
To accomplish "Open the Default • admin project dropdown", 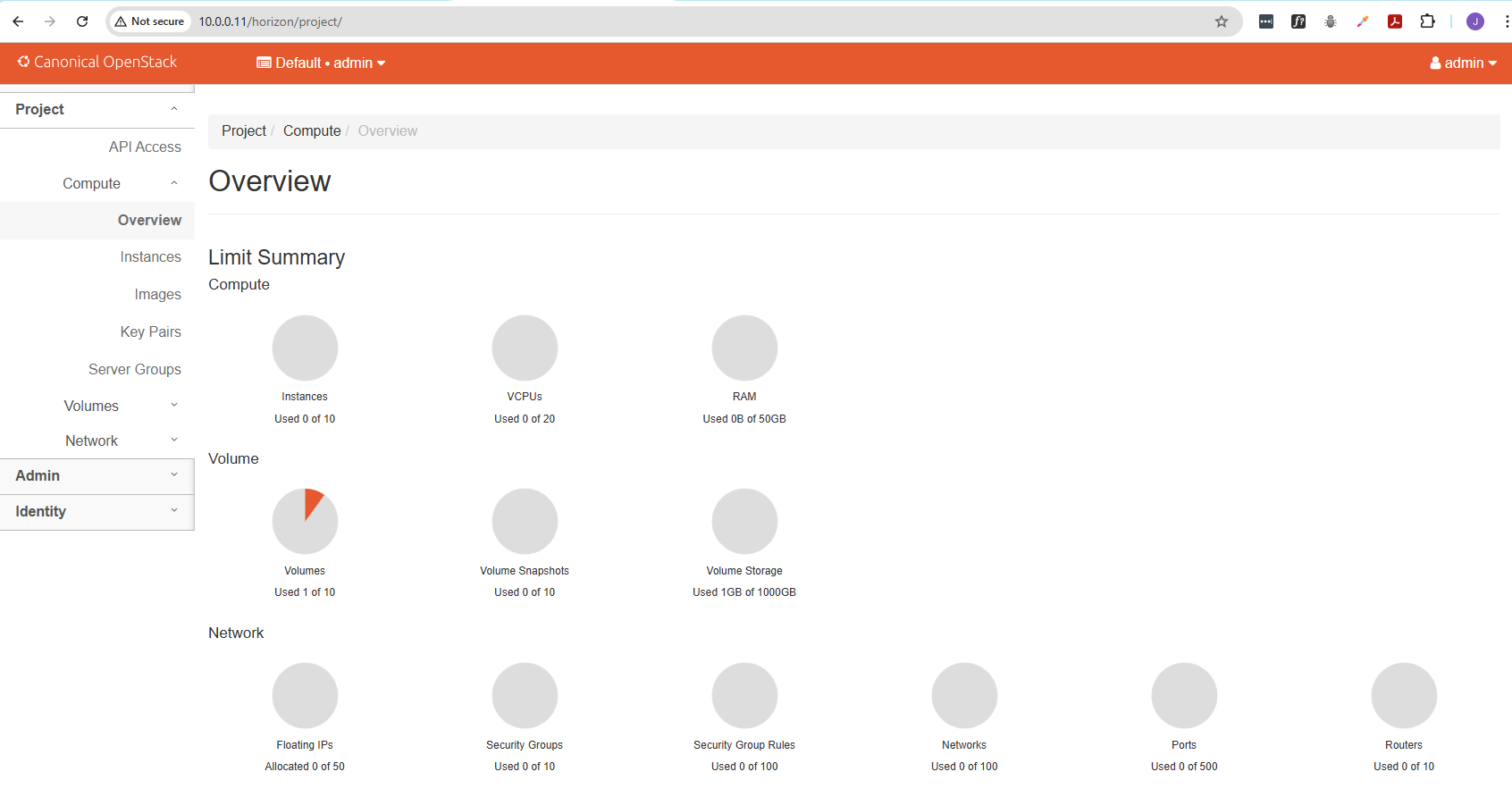I will (321, 63).
